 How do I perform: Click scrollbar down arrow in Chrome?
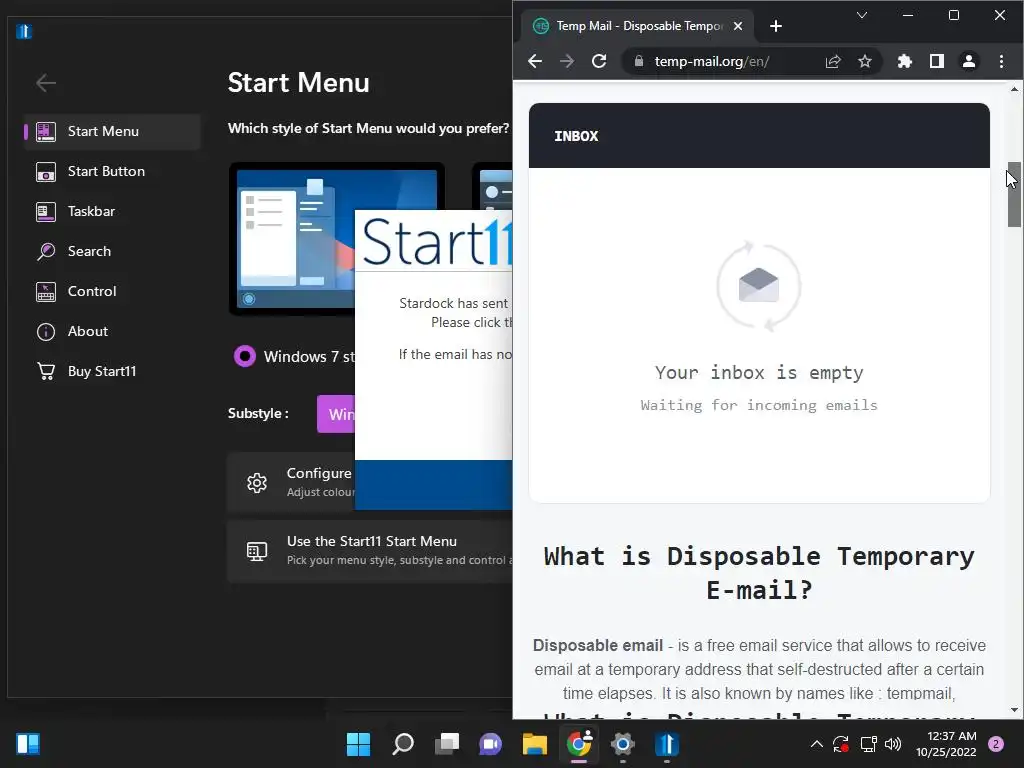pos(1014,710)
